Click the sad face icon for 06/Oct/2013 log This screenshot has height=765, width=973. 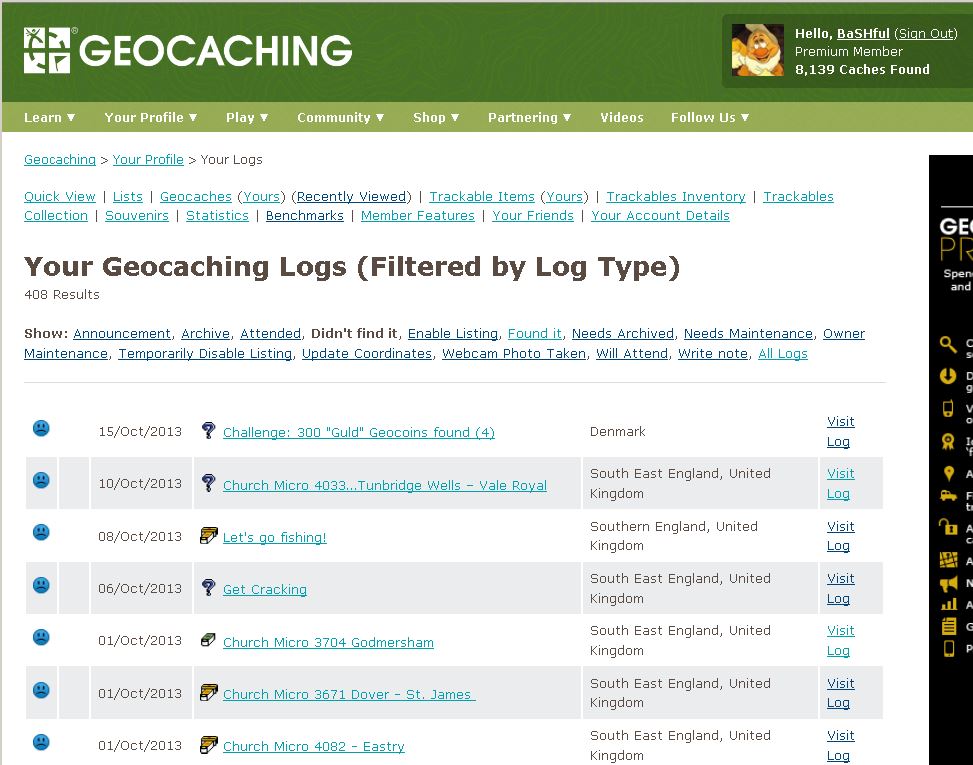[x=41, y=585]
